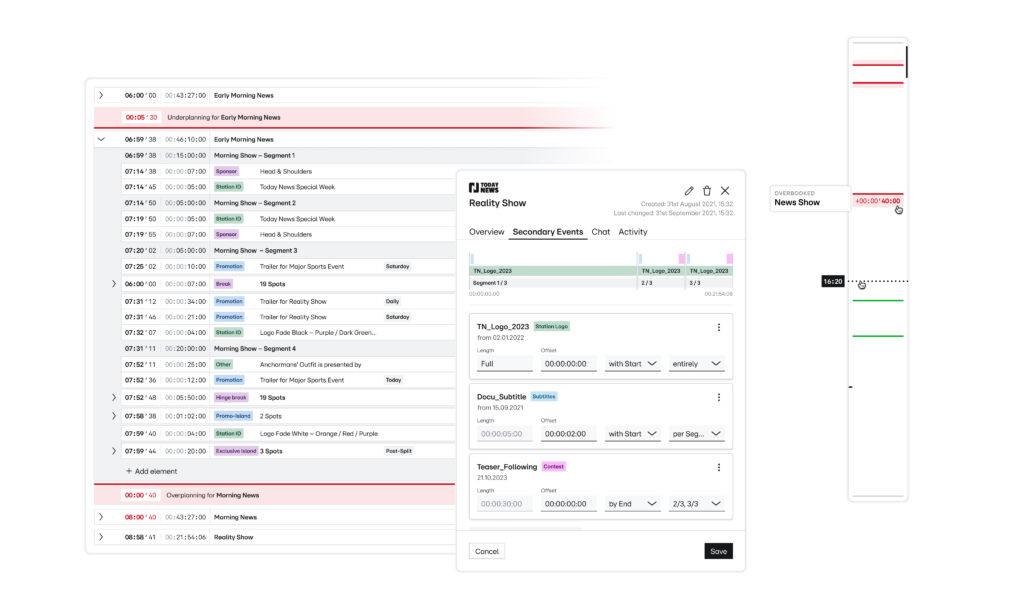The height and width of the screenshot is (607, 1024).
Task: Close the Reality Show dialog with X
Action: (725, 191)
